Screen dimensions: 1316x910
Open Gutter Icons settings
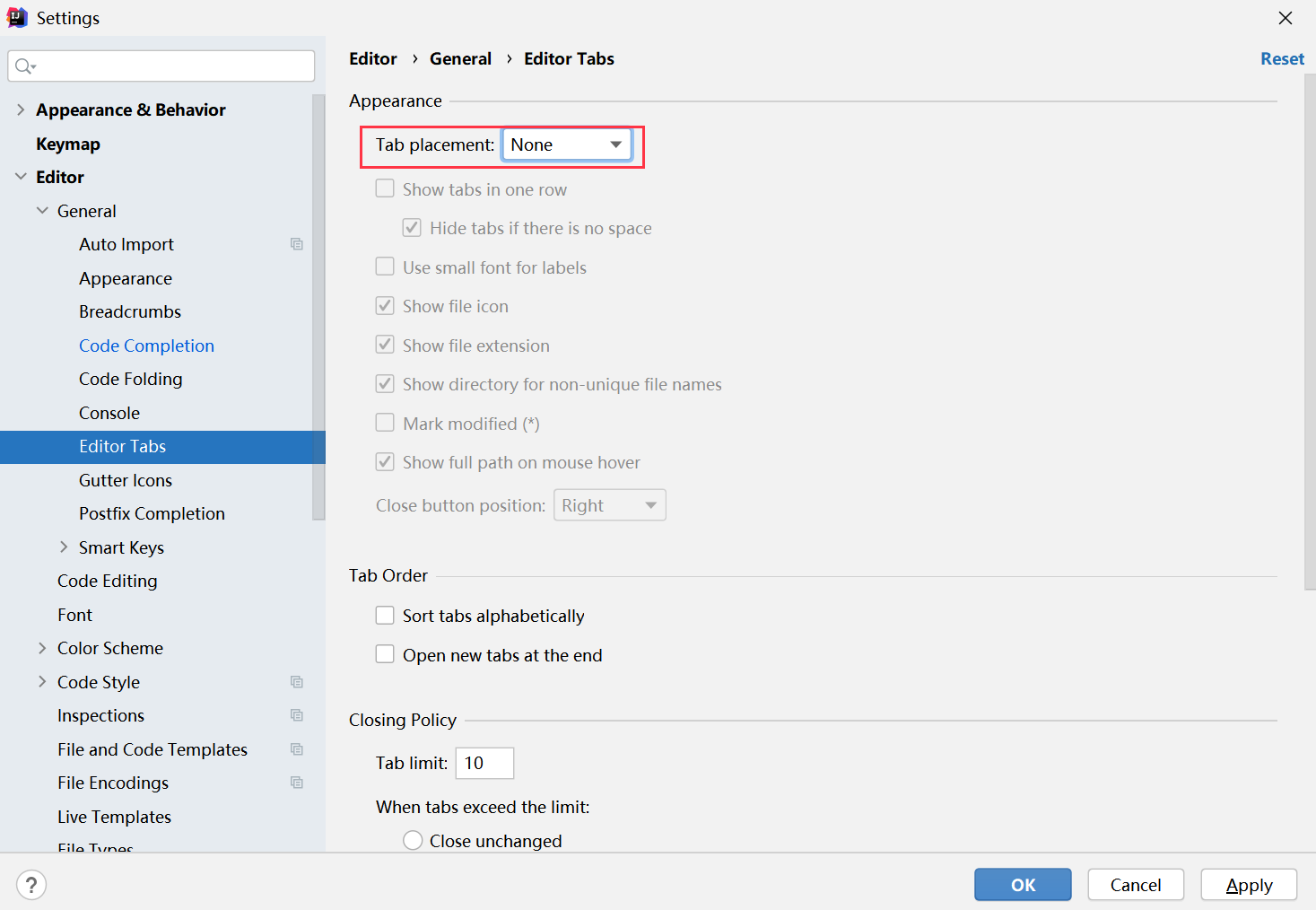tap(126, 480)
